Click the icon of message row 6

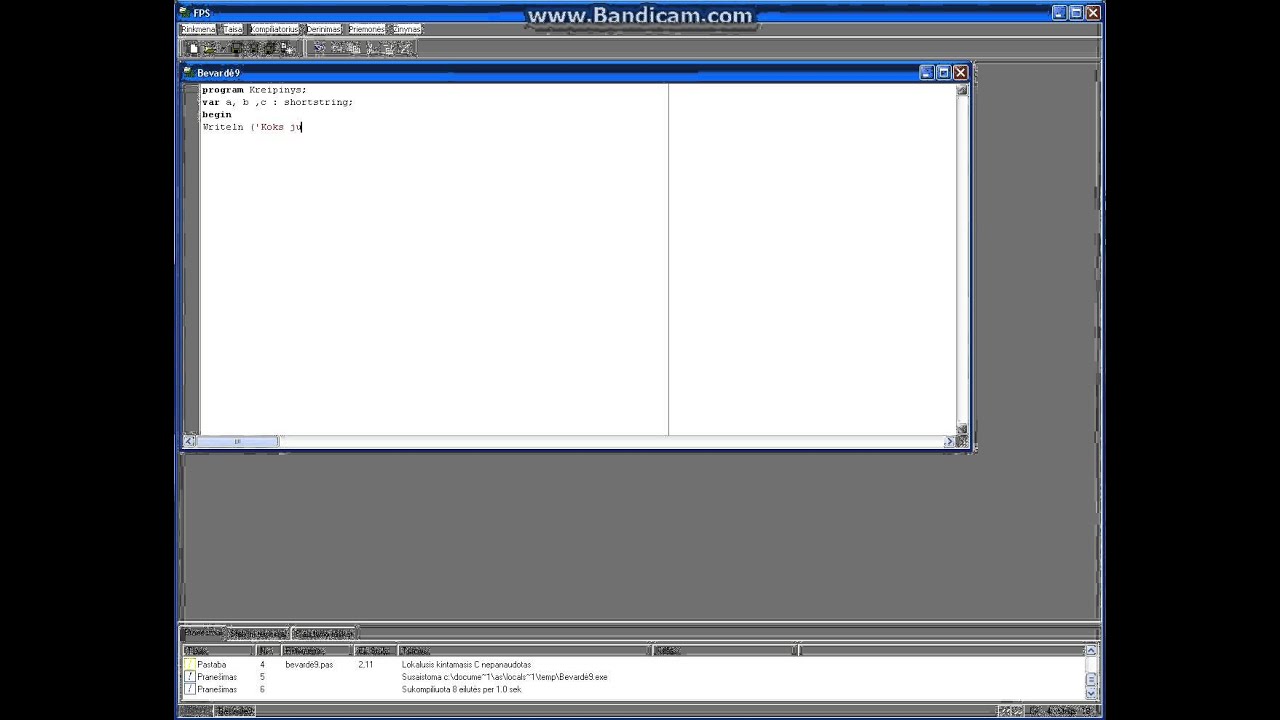click(190, 689)
